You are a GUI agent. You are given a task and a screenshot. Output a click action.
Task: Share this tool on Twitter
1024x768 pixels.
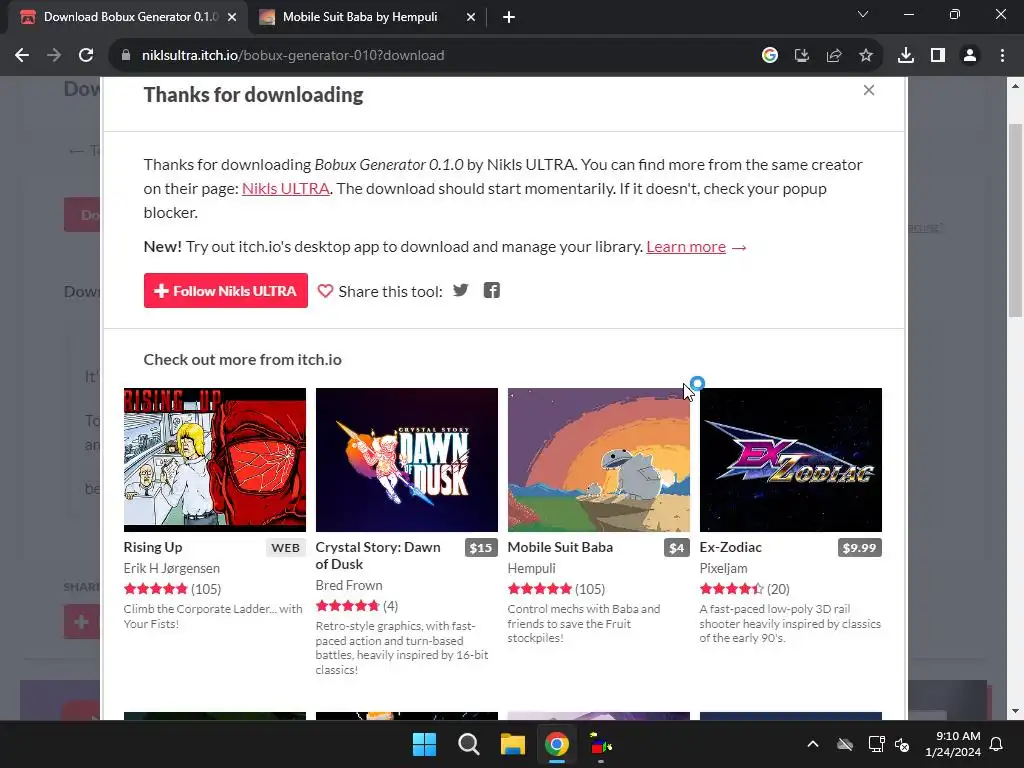tap(460, 290)
